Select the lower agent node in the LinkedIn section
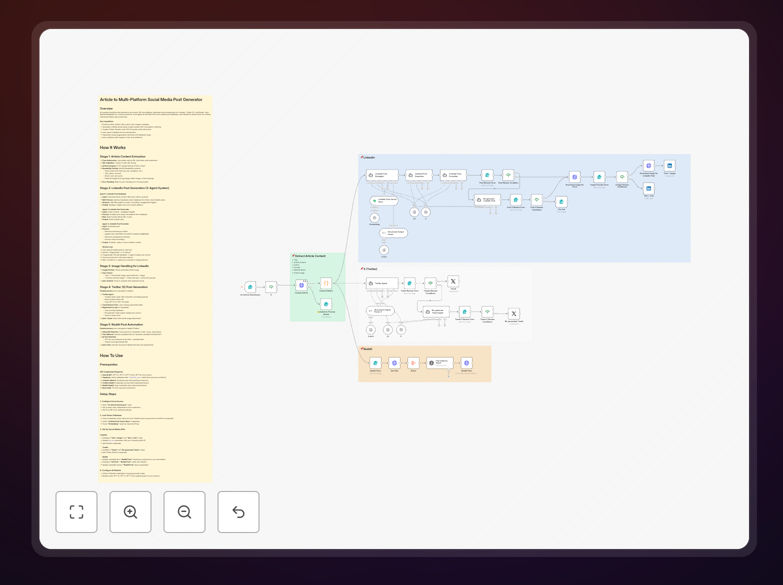This screenshot has height=585, width=783. pyautogui.click(x=487, y=200)
